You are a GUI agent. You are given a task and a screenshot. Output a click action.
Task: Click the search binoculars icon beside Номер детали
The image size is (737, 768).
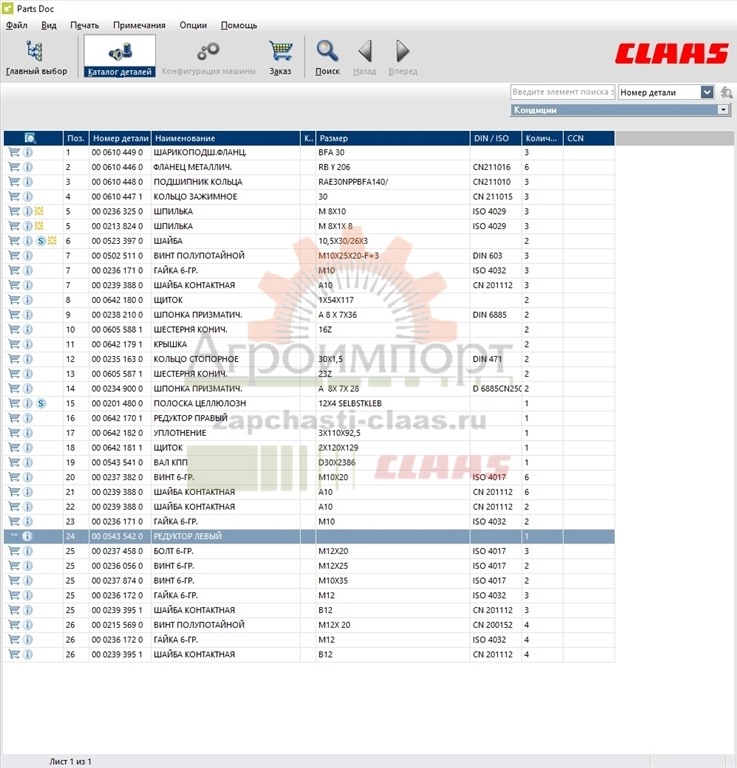pyautogui.click(x=726, y=92)
